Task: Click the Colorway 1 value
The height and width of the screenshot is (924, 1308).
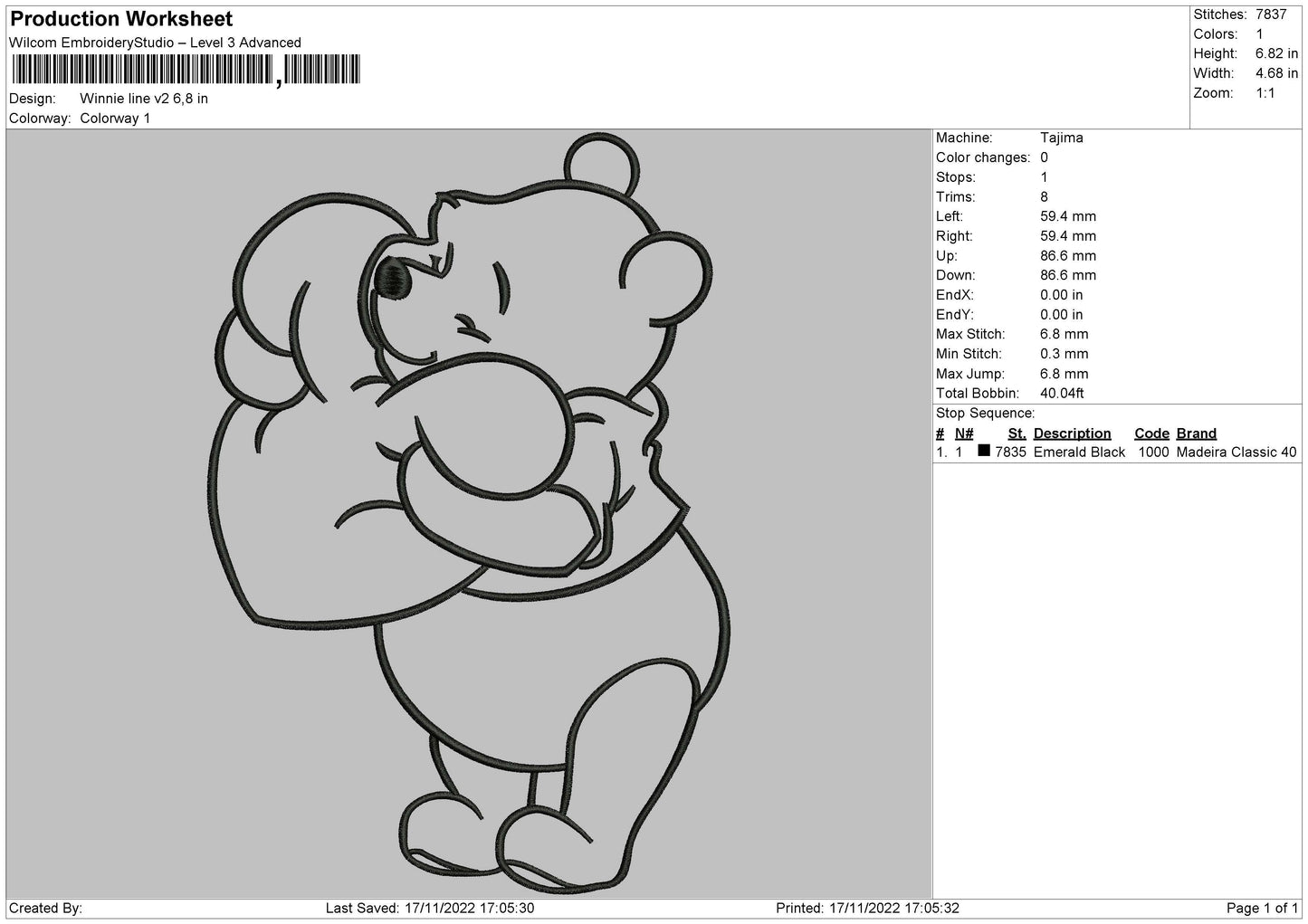Action: (115, 119)
